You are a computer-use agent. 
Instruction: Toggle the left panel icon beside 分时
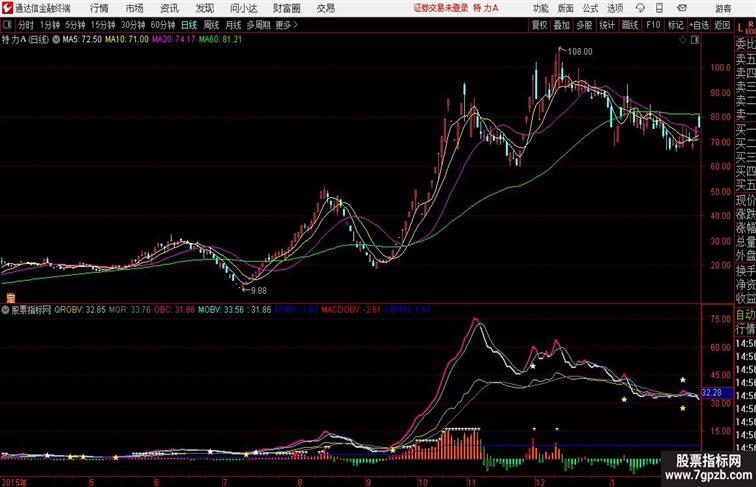(7, 25)
